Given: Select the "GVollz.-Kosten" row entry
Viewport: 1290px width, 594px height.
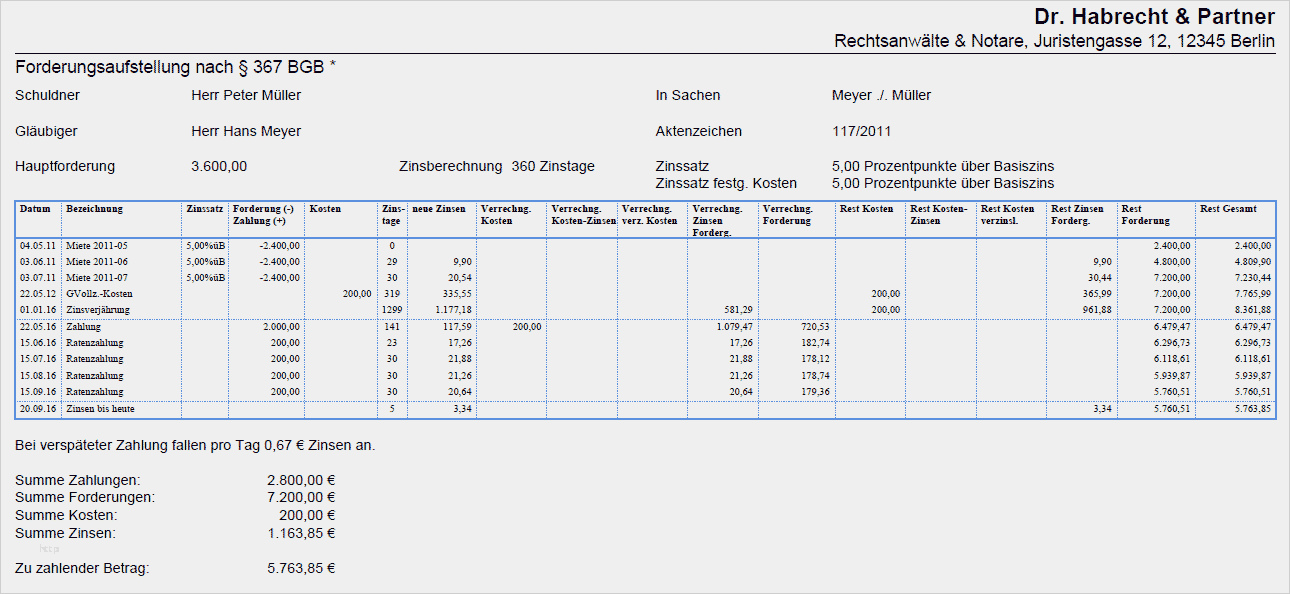Looking at the screenshot, I should (x=99, y=294).
